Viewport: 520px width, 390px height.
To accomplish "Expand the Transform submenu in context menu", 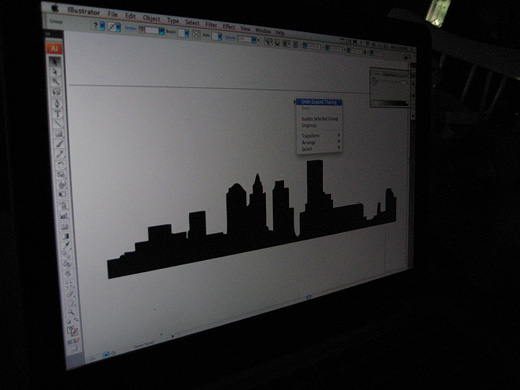I will [319, 135].
